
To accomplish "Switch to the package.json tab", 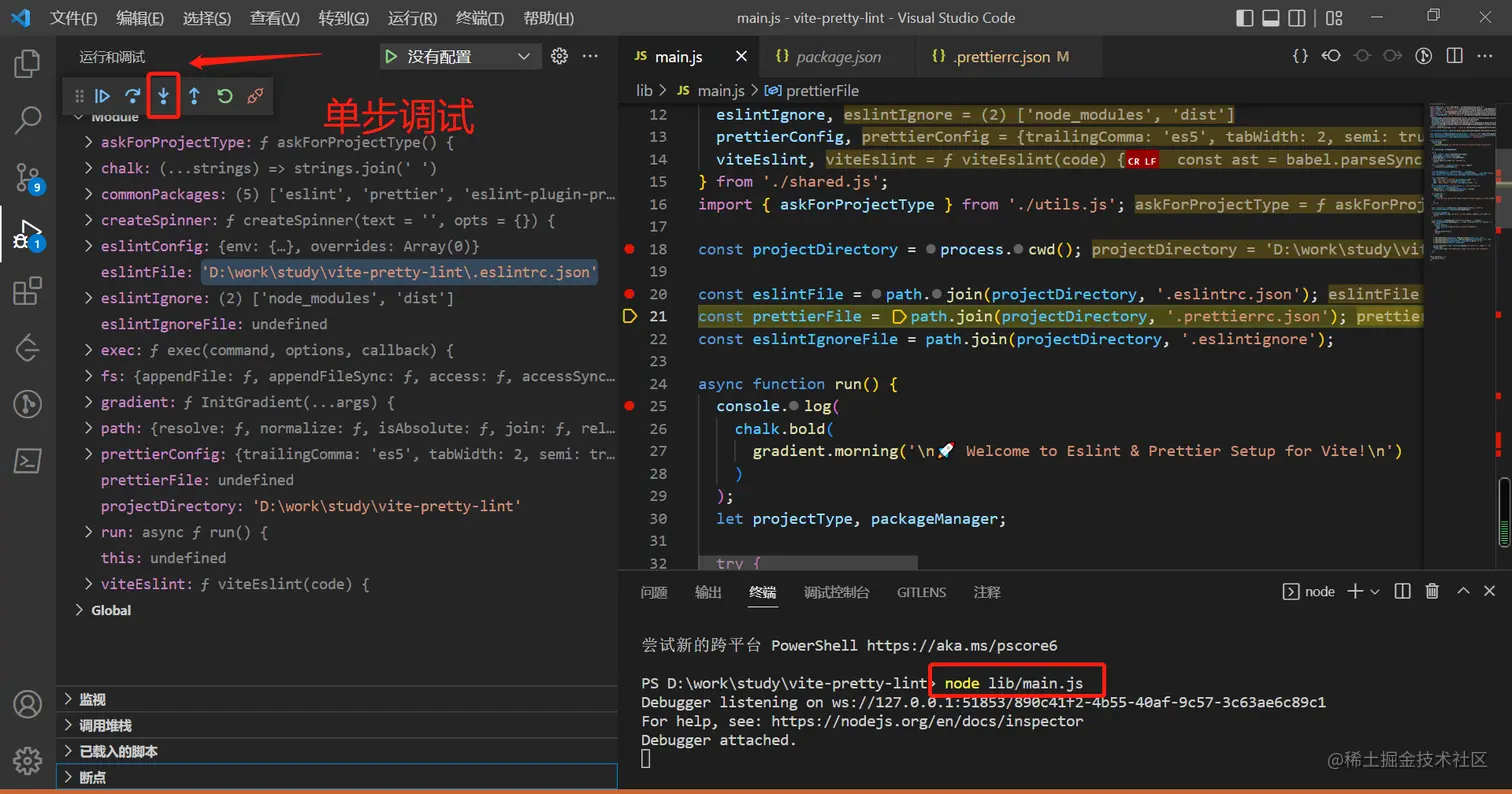I will tap(838, 57).
